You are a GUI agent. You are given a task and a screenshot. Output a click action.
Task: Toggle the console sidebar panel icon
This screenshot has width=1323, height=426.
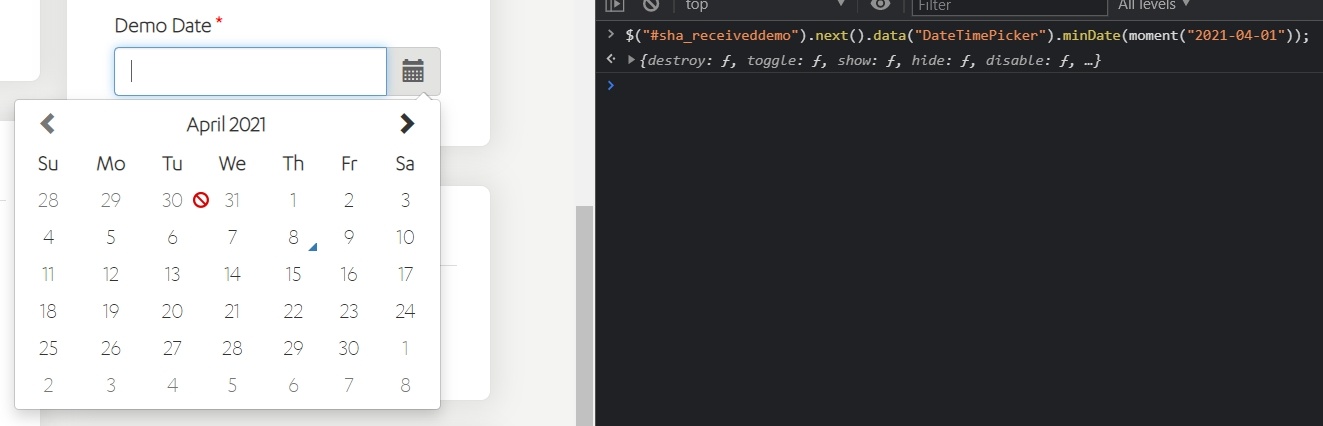[x=614, y=6]
